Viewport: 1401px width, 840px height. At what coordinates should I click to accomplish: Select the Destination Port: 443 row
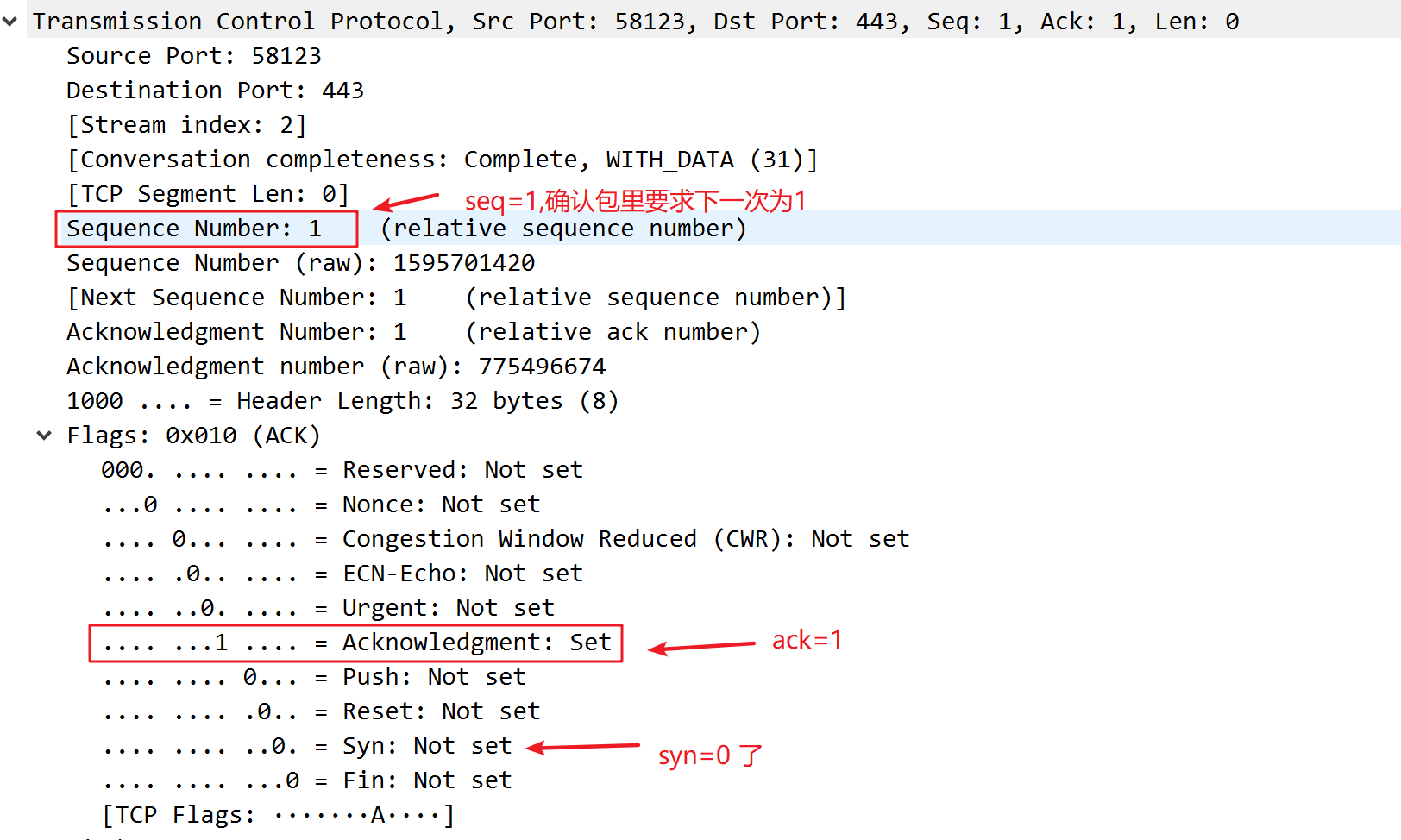[x=215, y=91]
